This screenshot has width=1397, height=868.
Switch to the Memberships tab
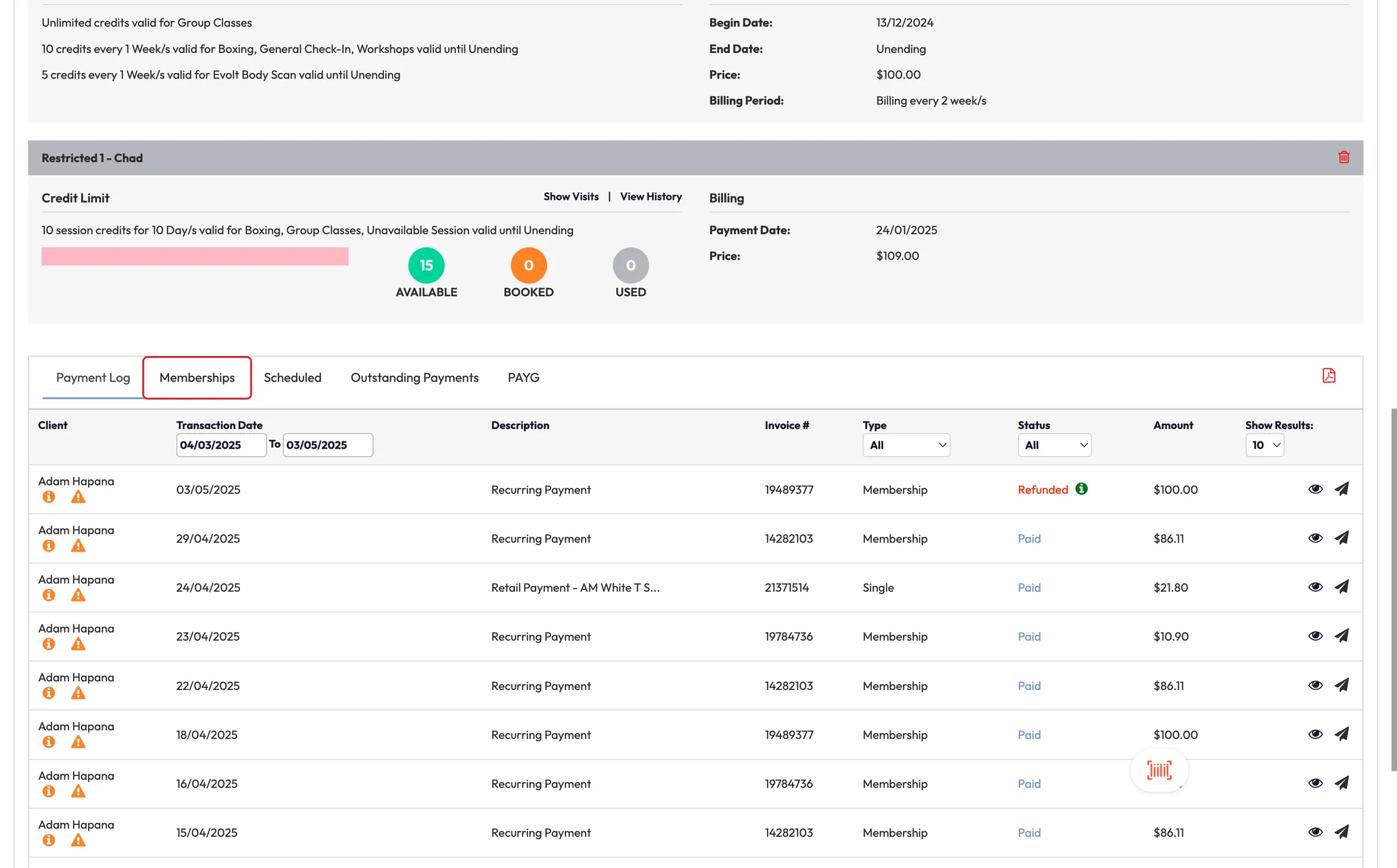pyautogui.click(x=197, y=378)
